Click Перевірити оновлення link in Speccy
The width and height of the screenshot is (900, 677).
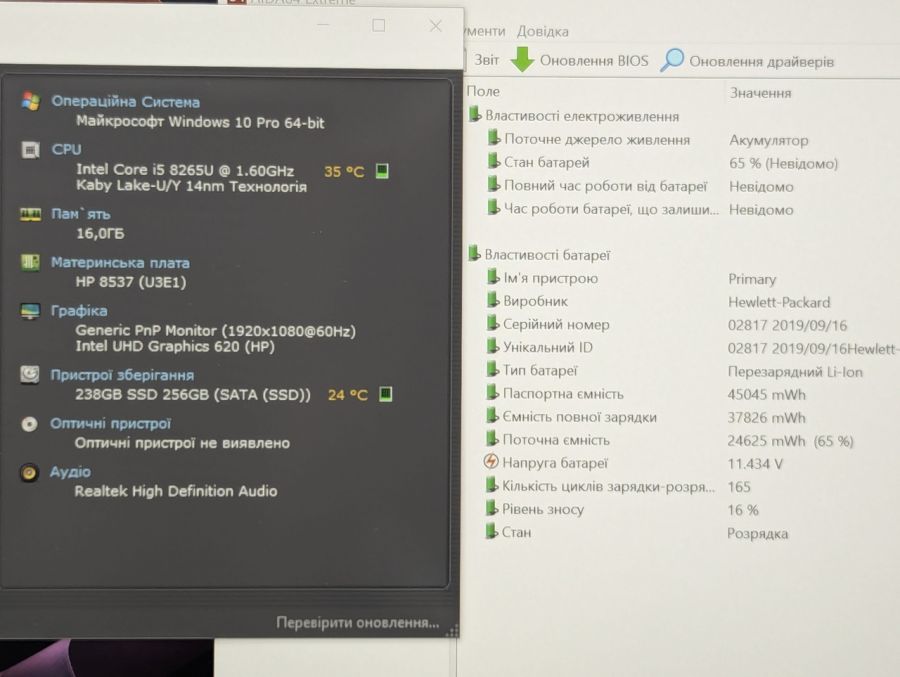[x=358, y=622]
